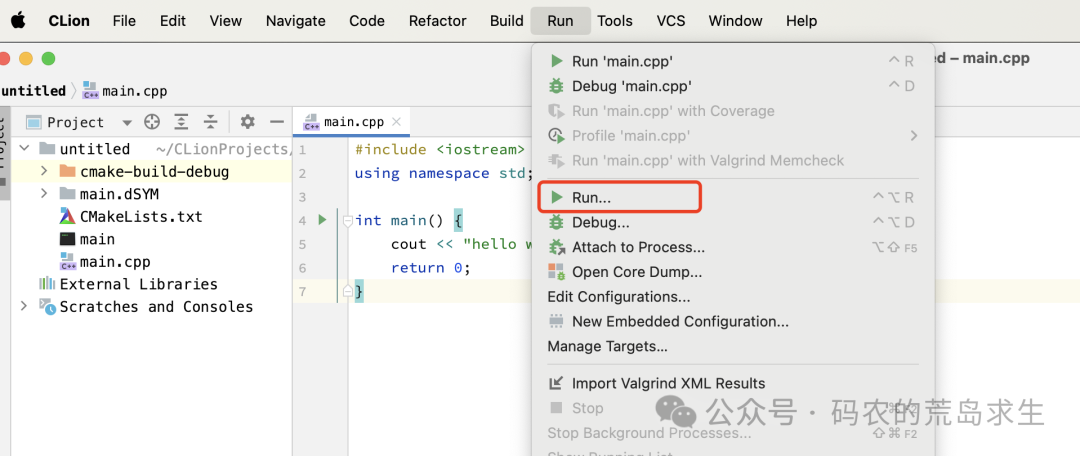Open the Refactor menu

tap(437, 21)
